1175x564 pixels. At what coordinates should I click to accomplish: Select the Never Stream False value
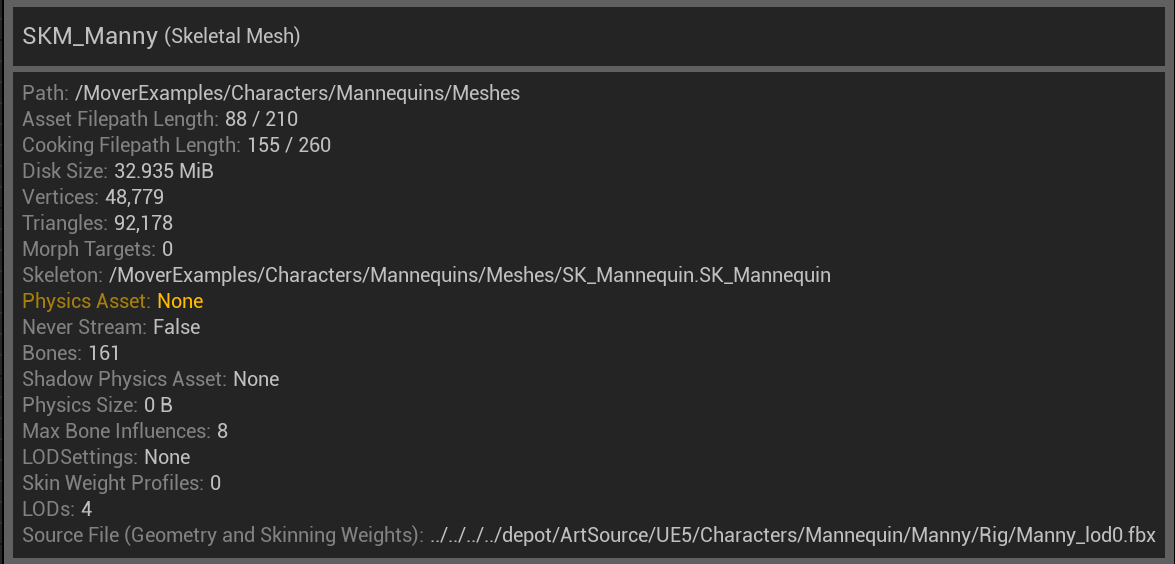coord(176,327)
